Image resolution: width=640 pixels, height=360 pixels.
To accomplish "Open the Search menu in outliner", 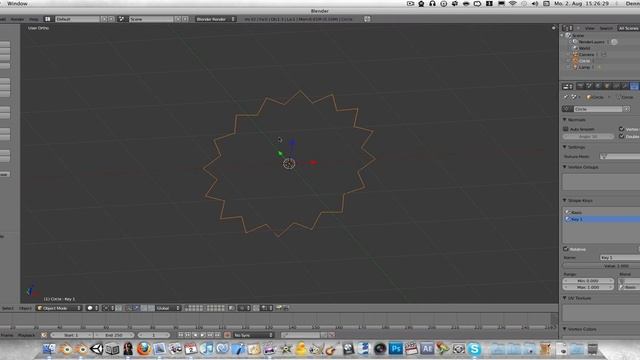I will click(606, 28).
